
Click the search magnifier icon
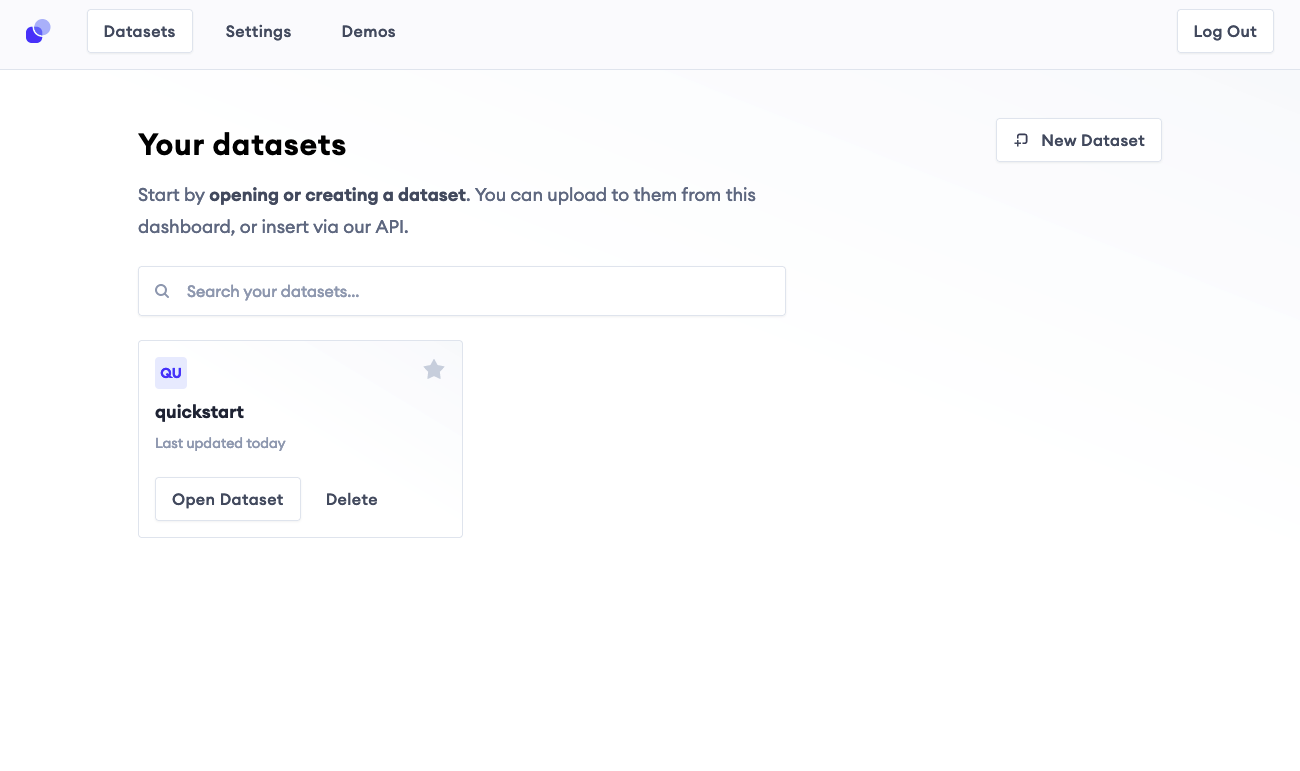[162, 291]
